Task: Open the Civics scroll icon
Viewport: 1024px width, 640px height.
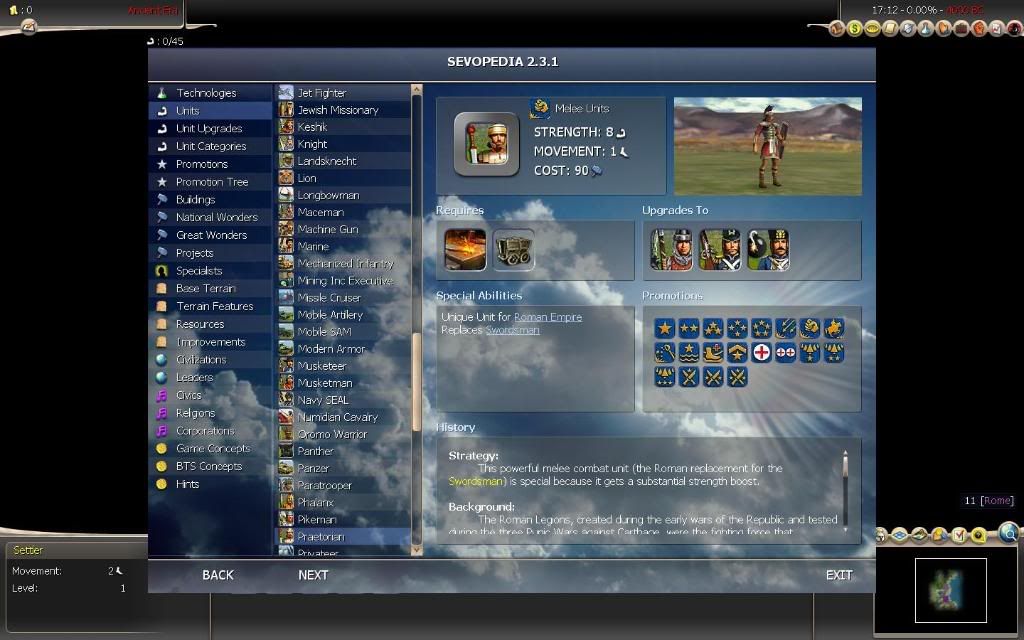Action: pos(890,28)
